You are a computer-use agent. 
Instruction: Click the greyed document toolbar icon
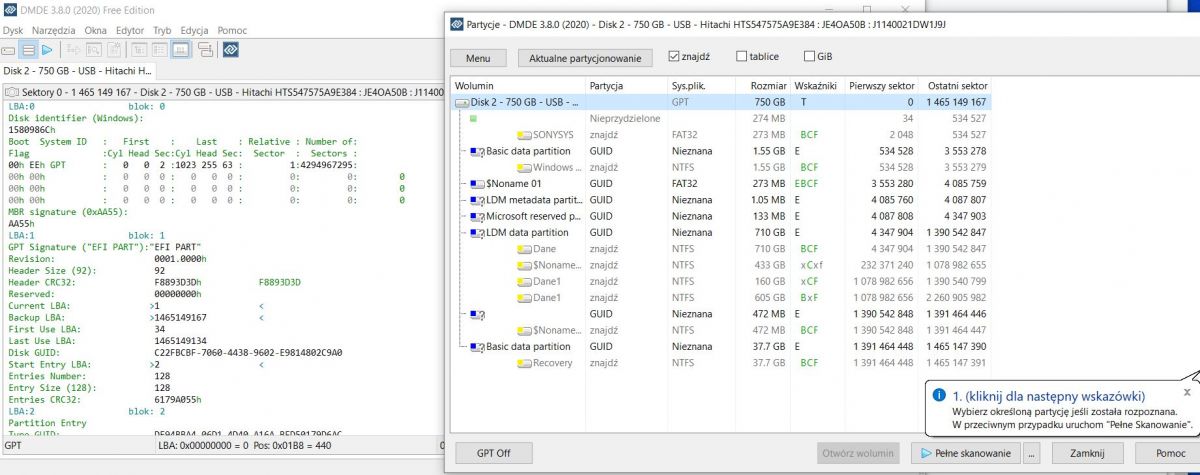point(112,49)
